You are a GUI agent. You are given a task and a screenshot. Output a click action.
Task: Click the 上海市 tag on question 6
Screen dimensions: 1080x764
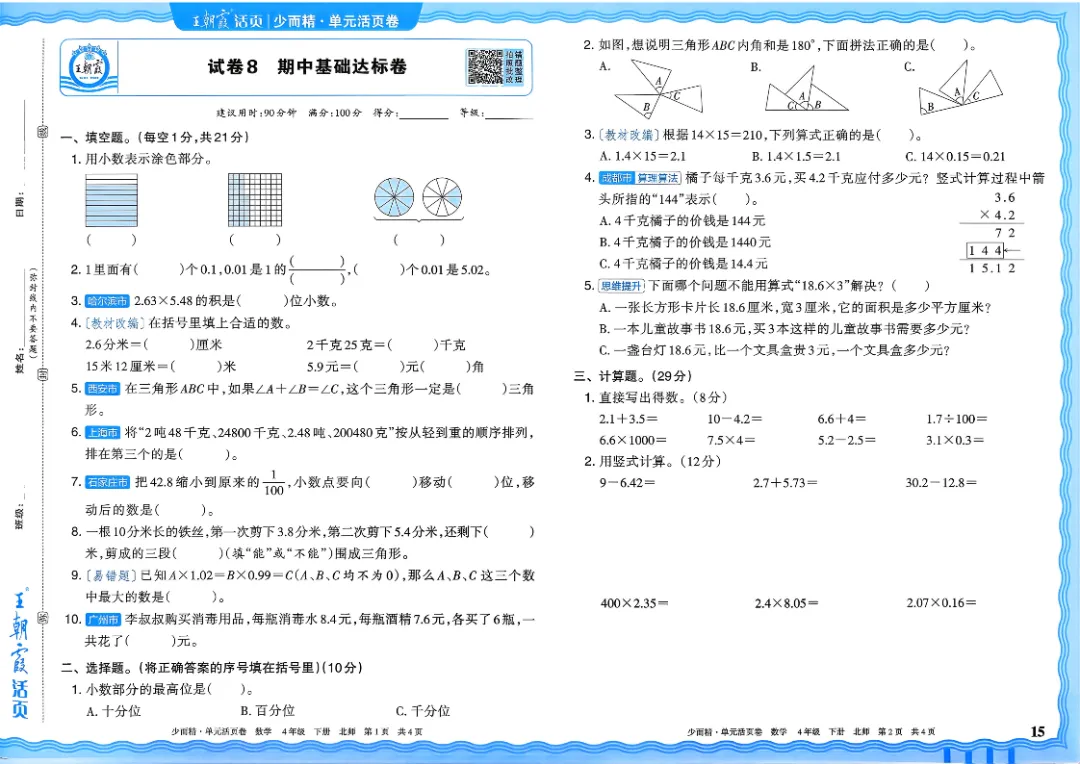click(x=102, y=433)
